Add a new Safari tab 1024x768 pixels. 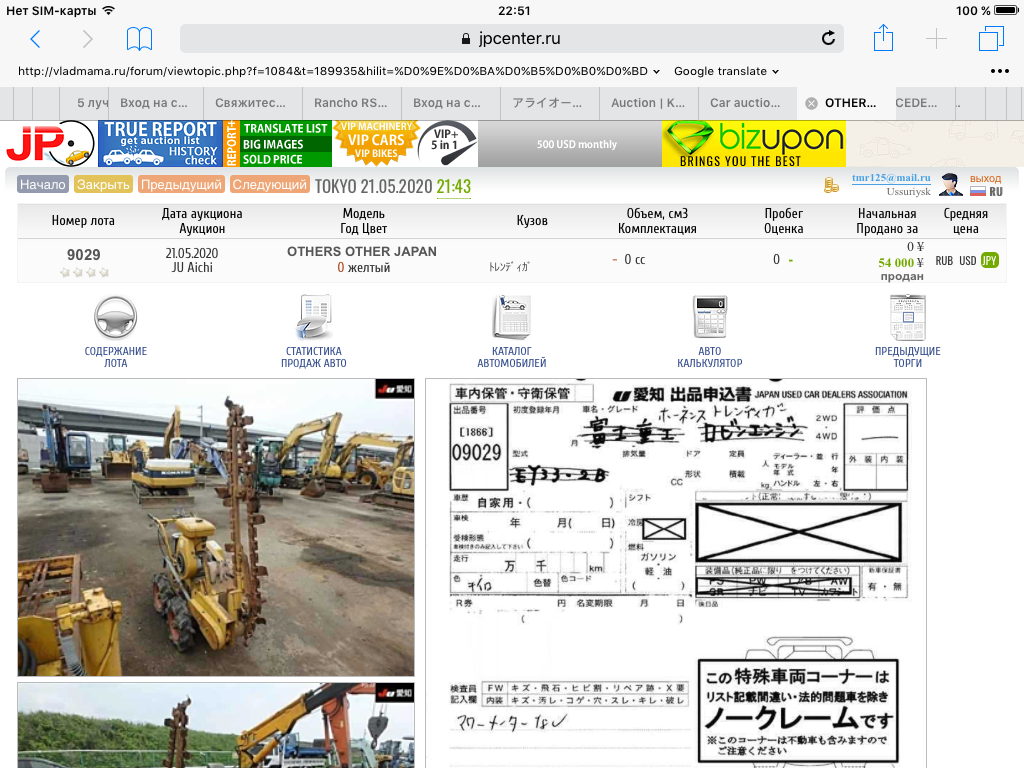click(936, 39)
